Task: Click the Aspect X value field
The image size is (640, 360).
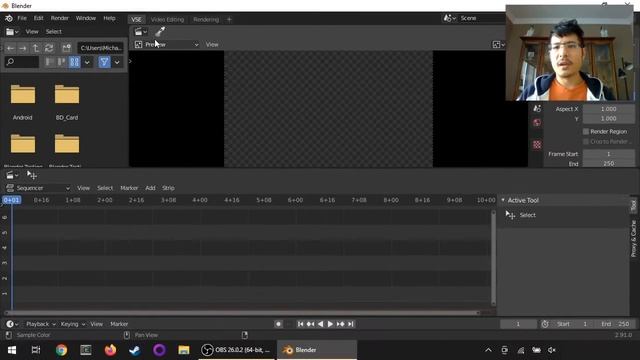Action: click(608, 109)
